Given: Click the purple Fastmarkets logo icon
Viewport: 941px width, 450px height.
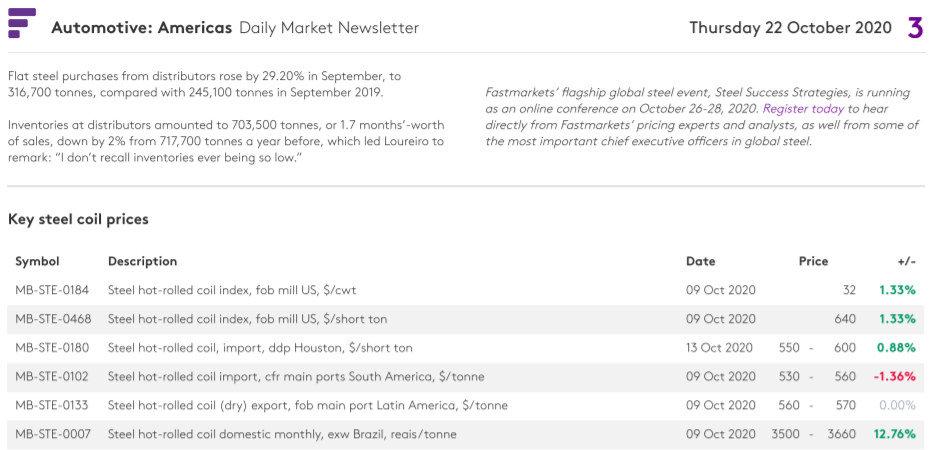Looking at the screenshot, I should (x=22, y=23).
